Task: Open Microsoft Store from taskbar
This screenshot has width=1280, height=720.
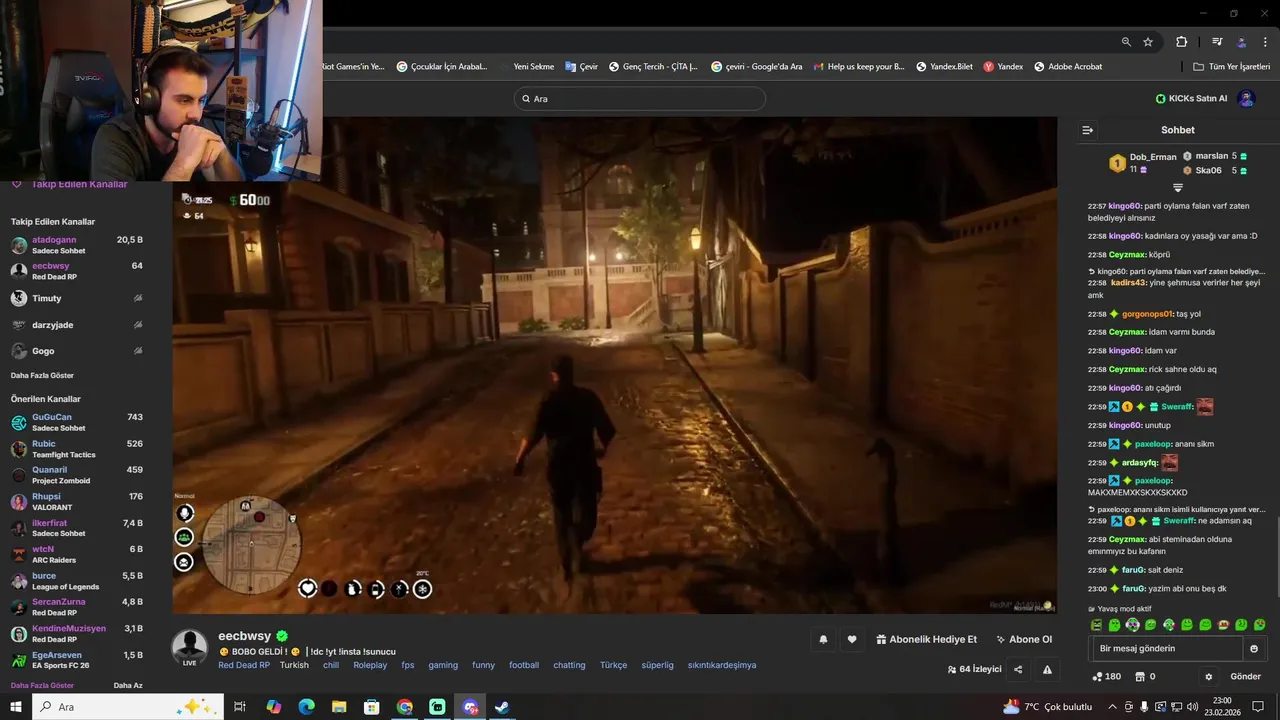Action: click(372, 707)
